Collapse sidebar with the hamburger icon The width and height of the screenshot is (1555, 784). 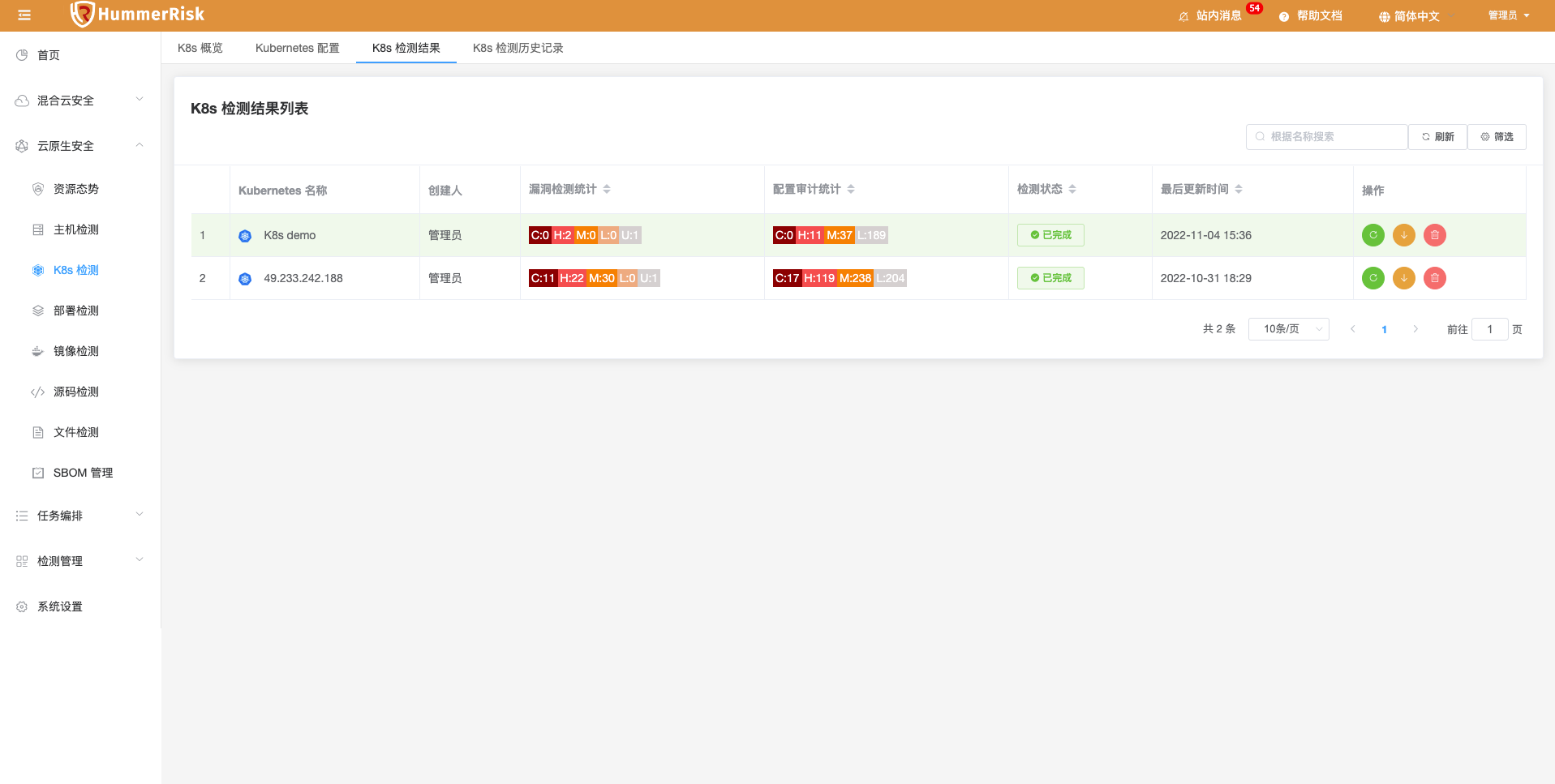click(24, 14)
